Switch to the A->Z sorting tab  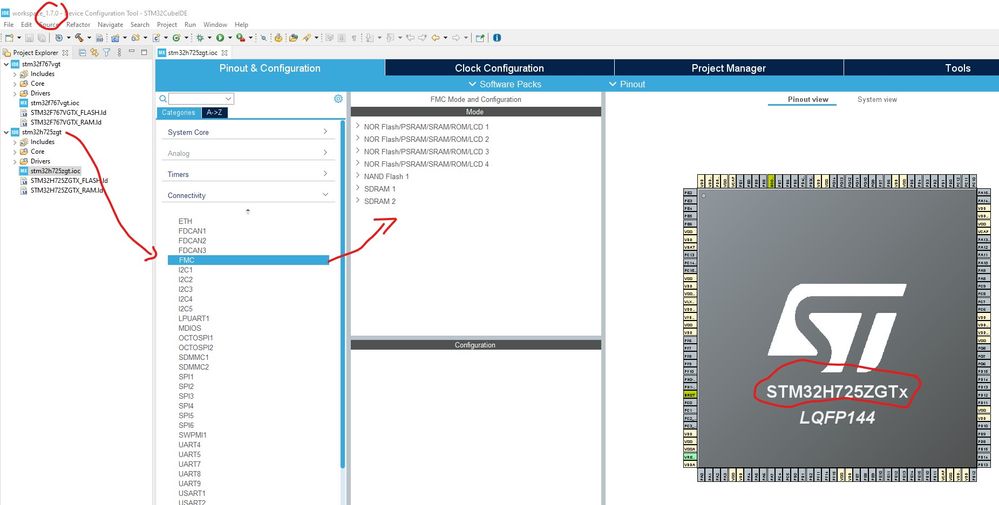tap(215, 113)
